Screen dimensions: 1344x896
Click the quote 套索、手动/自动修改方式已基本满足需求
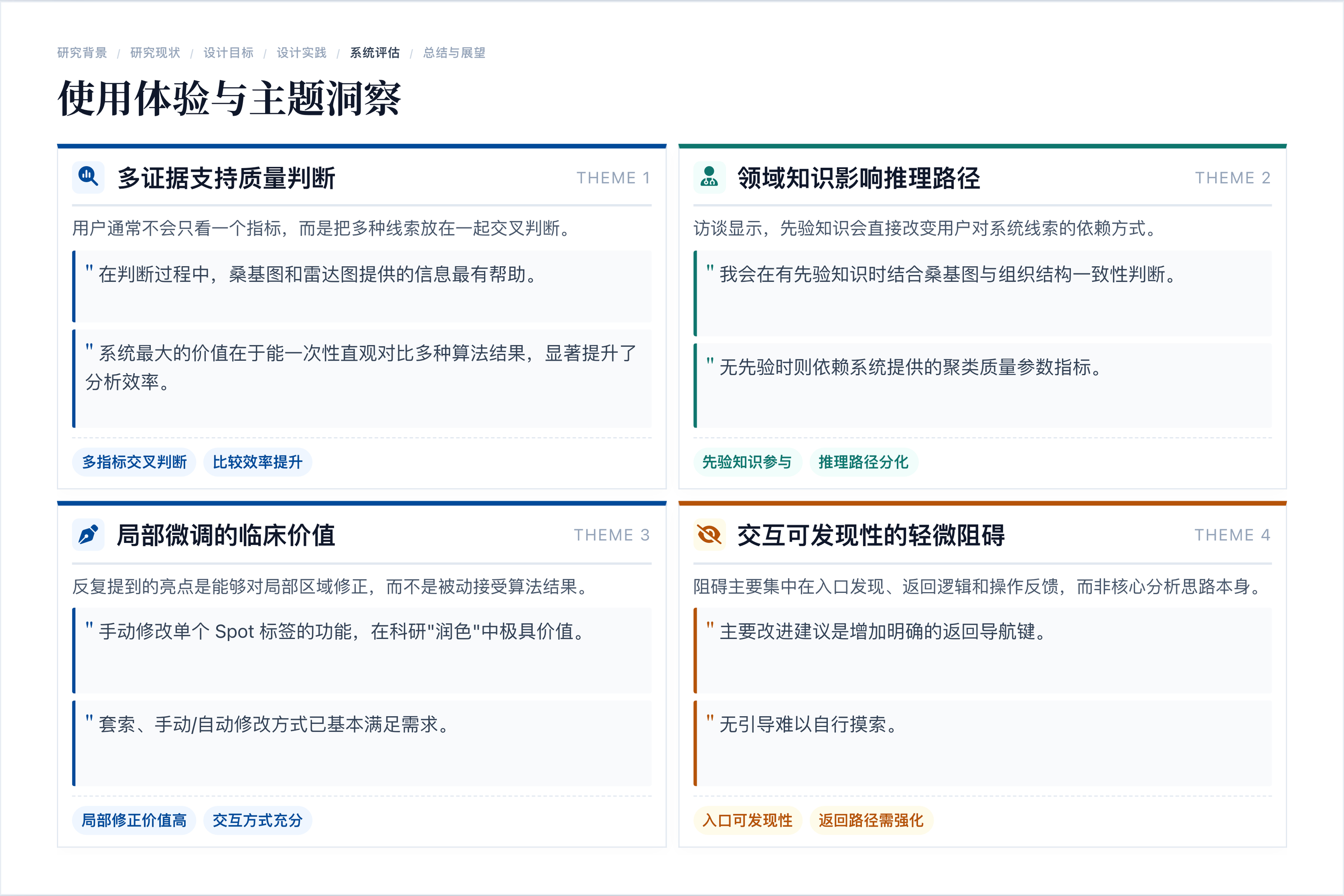click(362, 743)
